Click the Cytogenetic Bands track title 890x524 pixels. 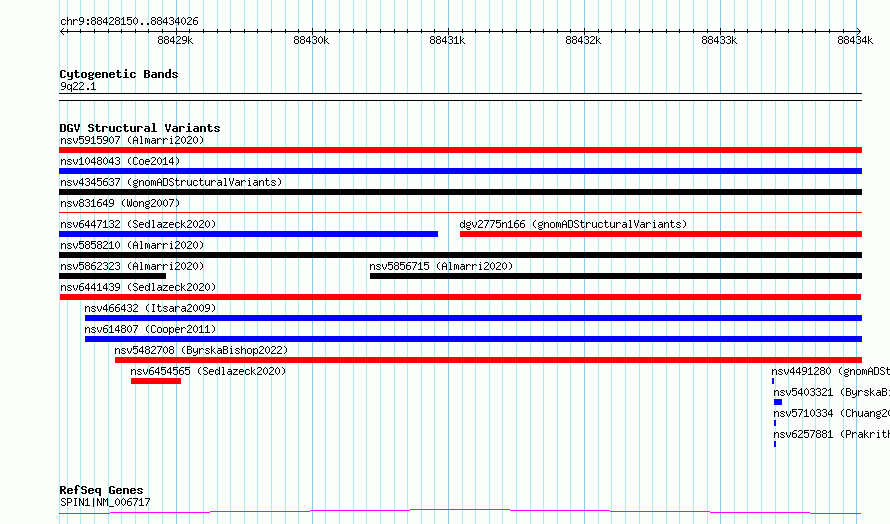[x=119, y=74]
